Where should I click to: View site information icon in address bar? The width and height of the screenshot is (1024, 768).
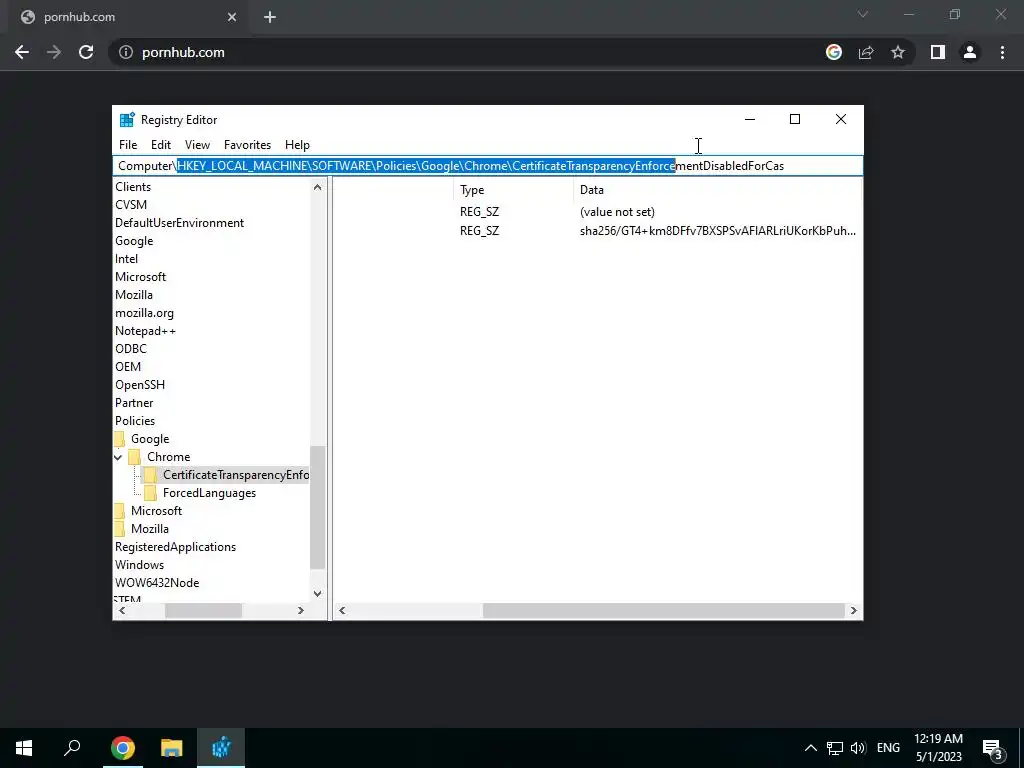[x=126, y=52]
